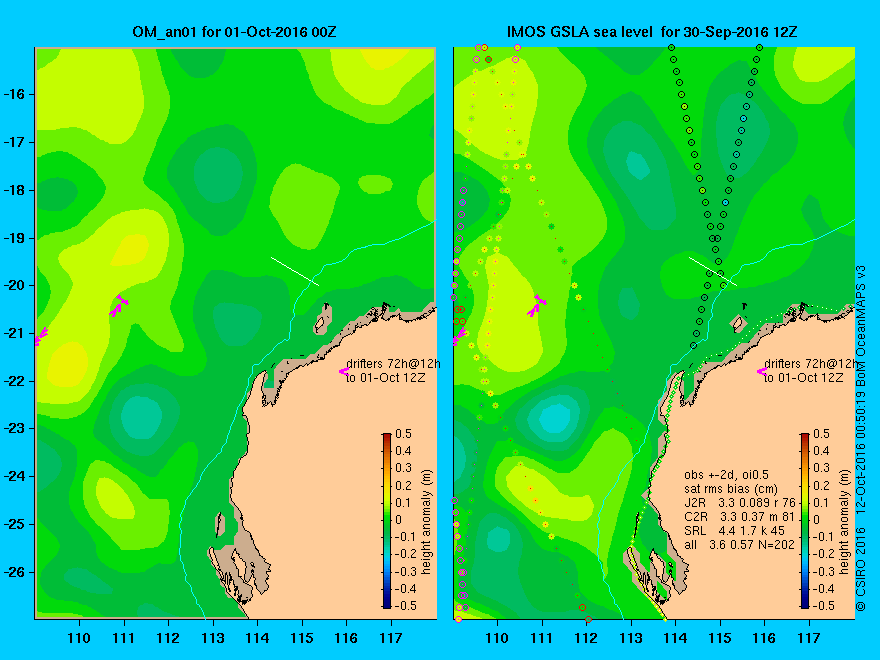
Task: Click the title 'IMOS GSLA sea level for 30-Sep-2016 12Z'
Action: [652, 32]
